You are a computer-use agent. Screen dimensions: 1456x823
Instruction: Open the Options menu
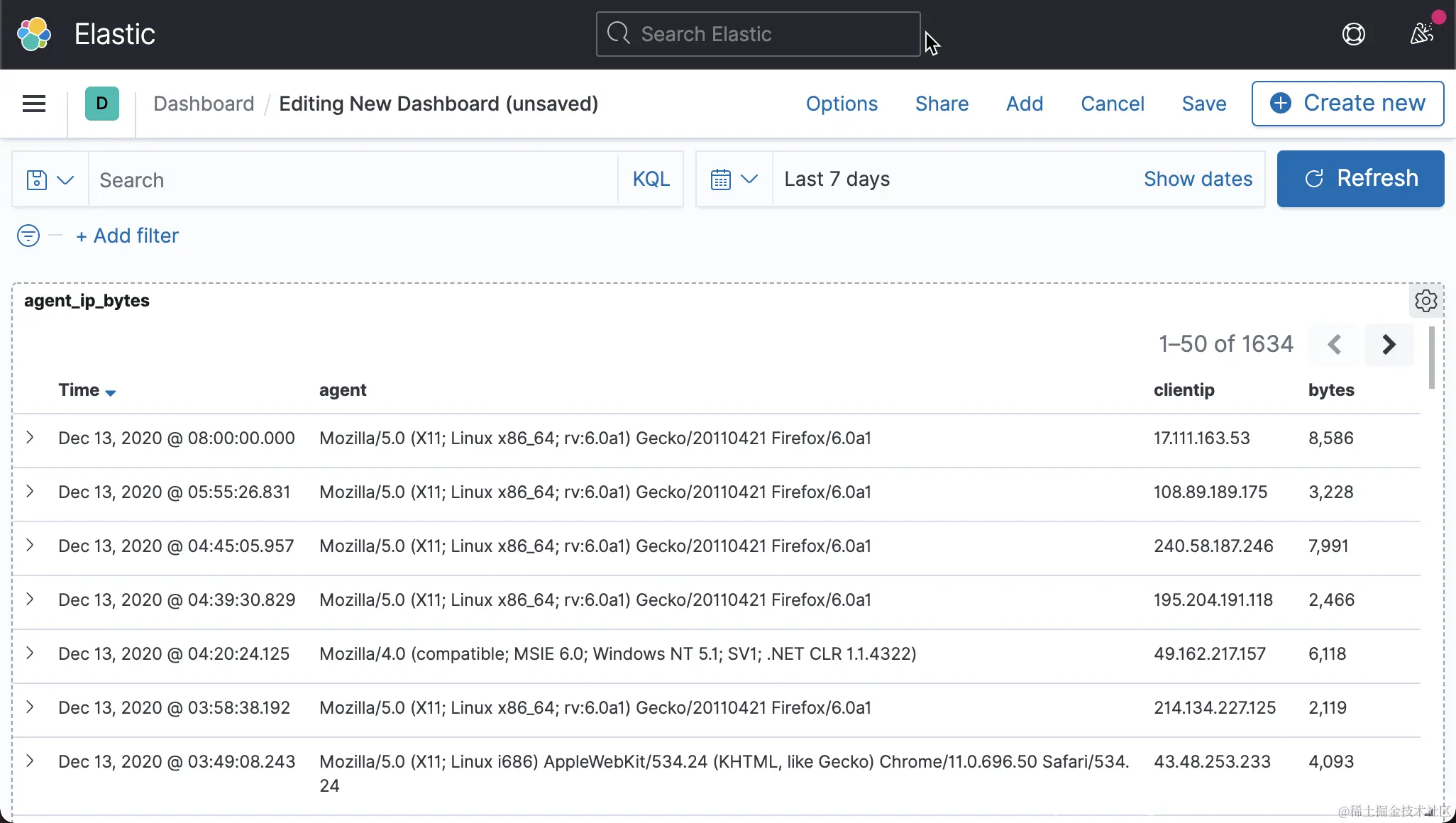[x=842, y=104]
